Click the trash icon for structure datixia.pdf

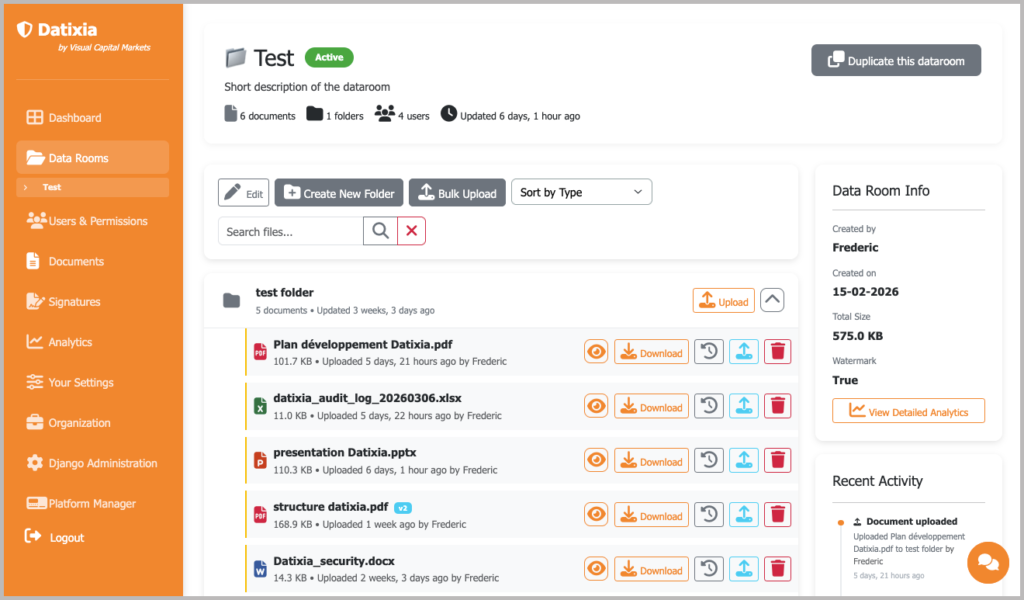777,515
